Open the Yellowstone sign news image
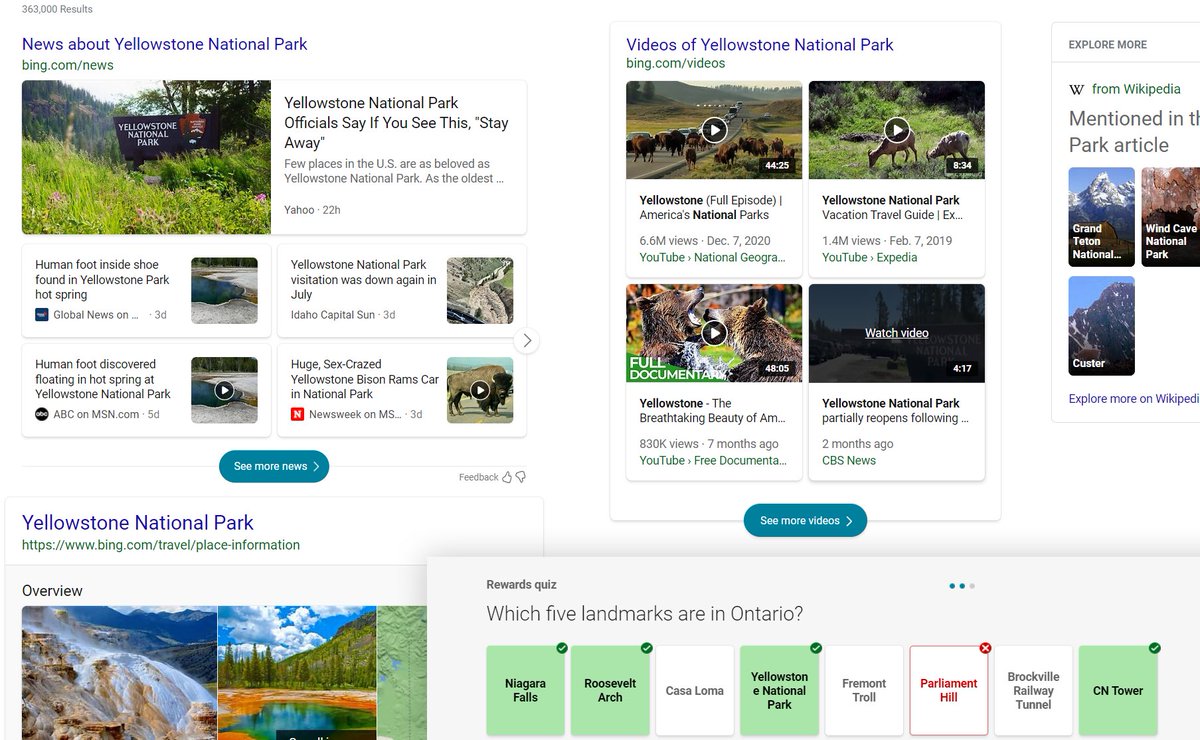The image size is (1200, 740). pos(146,157)
